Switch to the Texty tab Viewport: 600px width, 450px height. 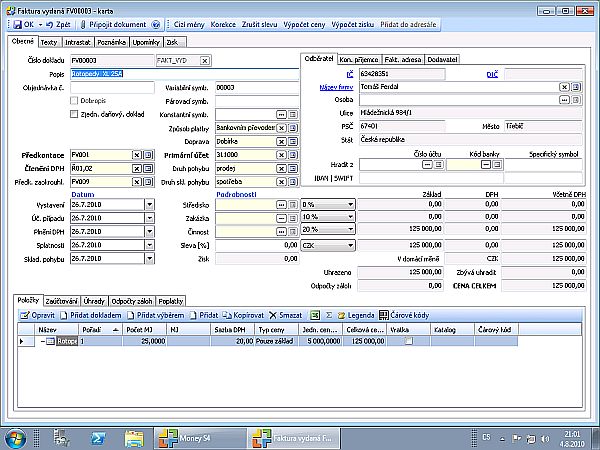pos(49,42)
